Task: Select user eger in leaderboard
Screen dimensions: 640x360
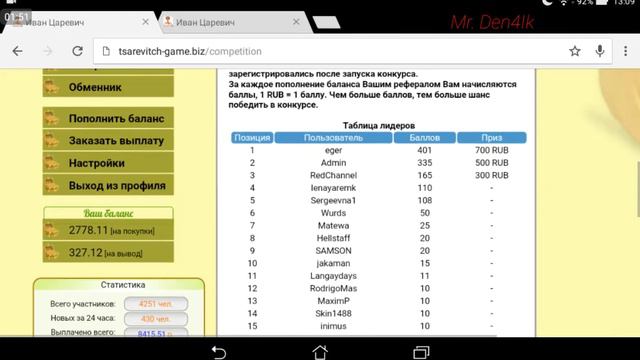Action: (x=333, y=150)
